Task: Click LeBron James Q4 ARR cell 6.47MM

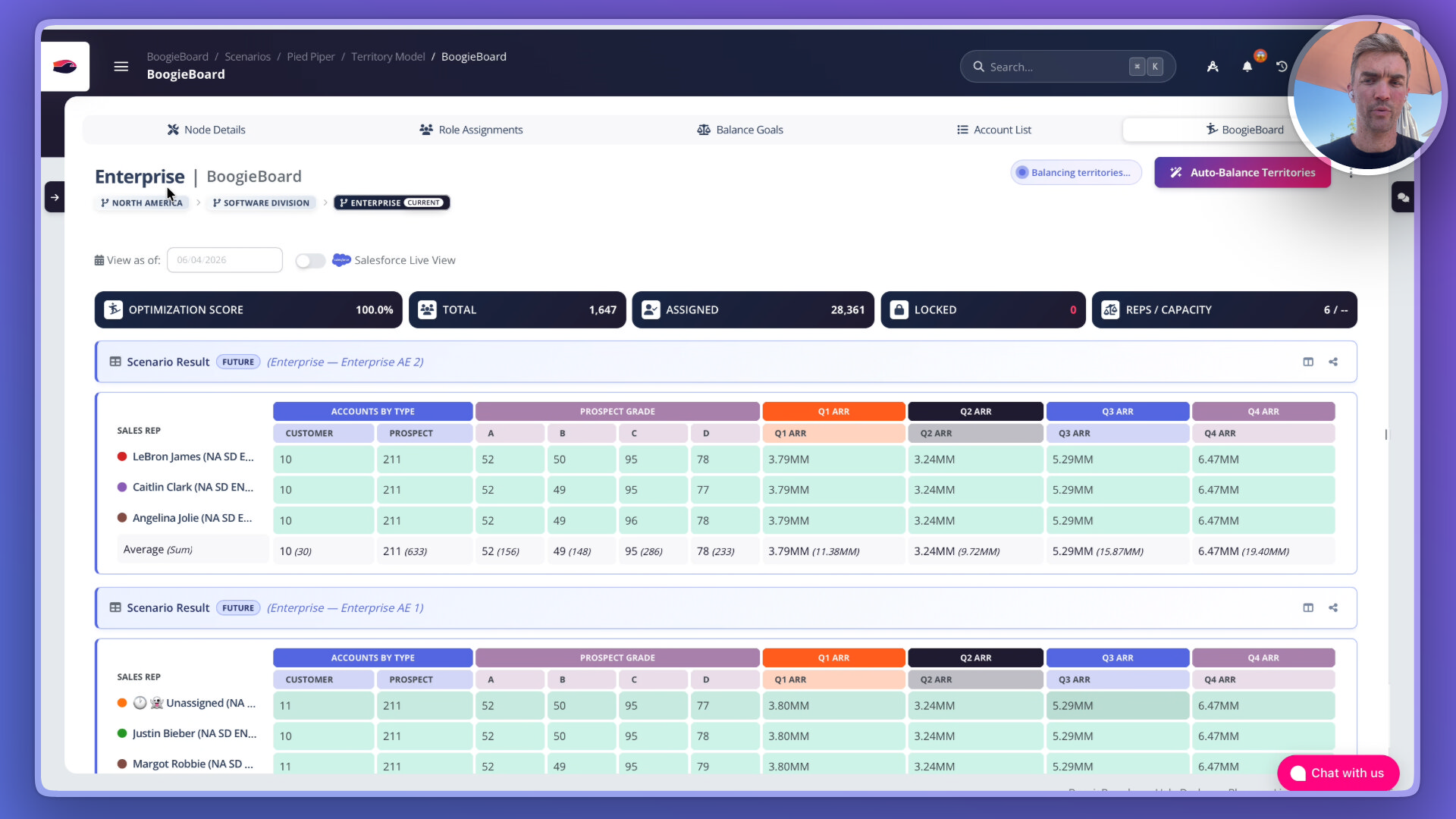Action: tap(1263, 459)
